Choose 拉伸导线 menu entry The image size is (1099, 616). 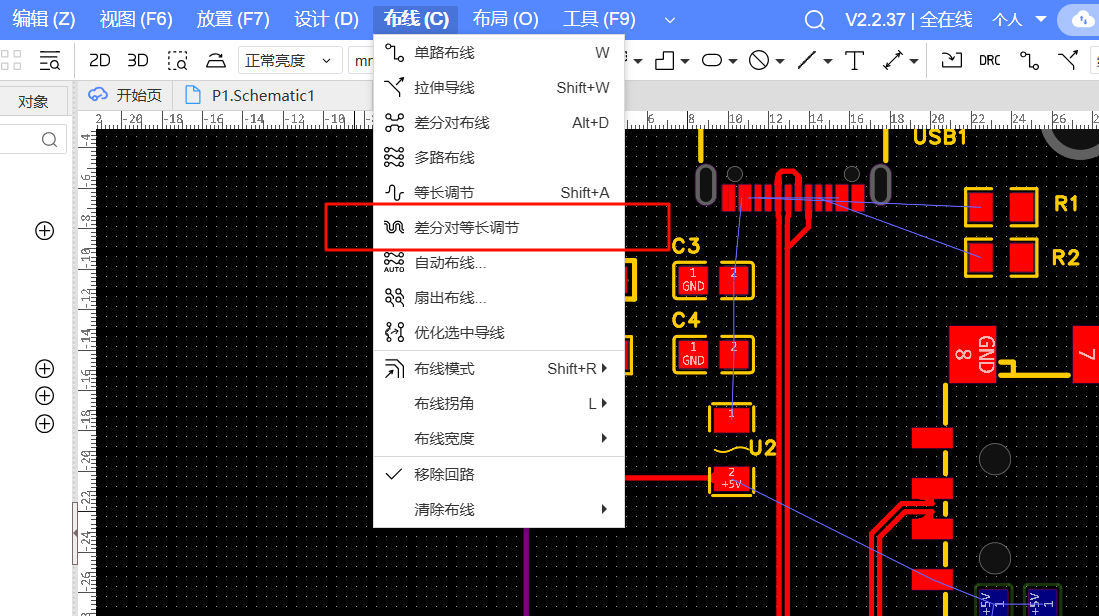(498, 88)
